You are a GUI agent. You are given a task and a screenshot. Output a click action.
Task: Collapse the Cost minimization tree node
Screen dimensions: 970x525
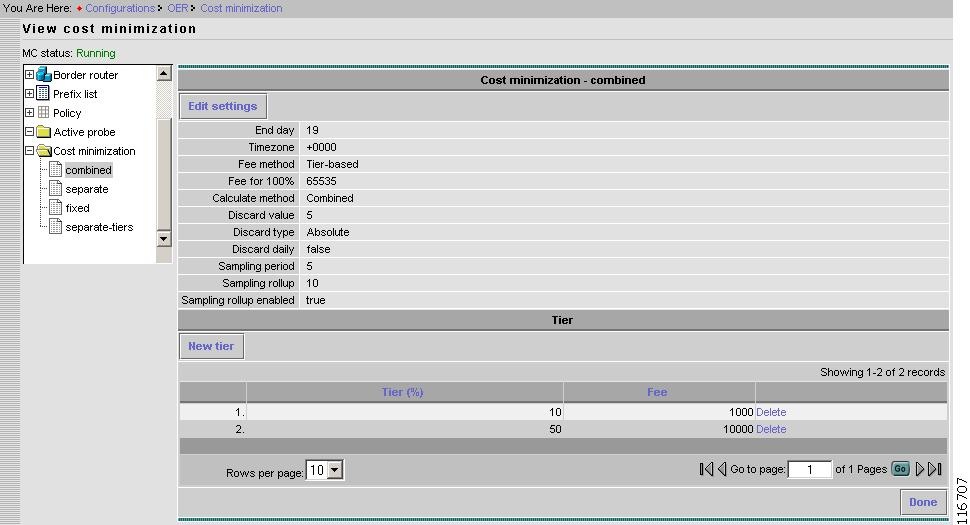tap(29, 151)
